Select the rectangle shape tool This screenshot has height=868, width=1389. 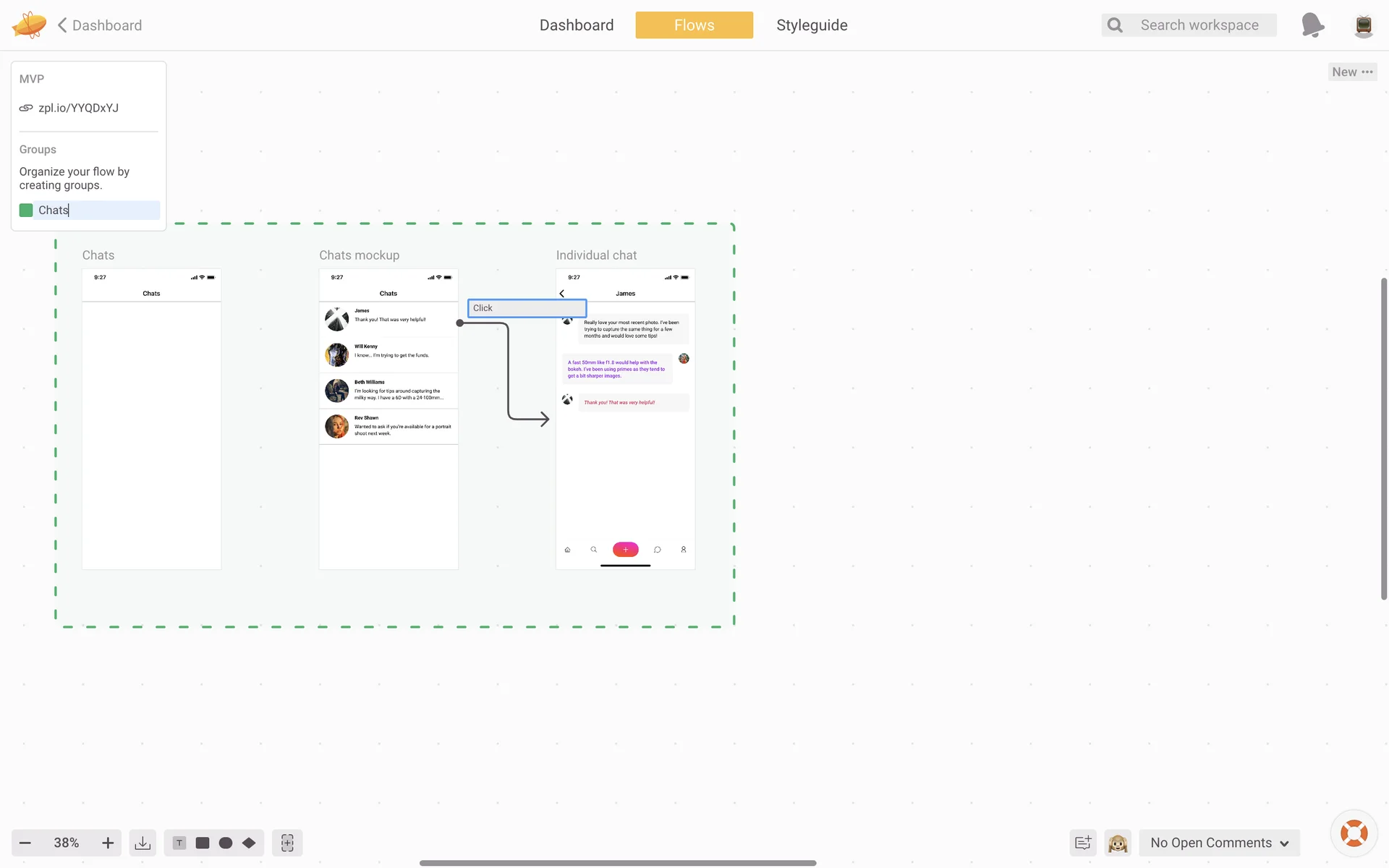tap(203, 843)
